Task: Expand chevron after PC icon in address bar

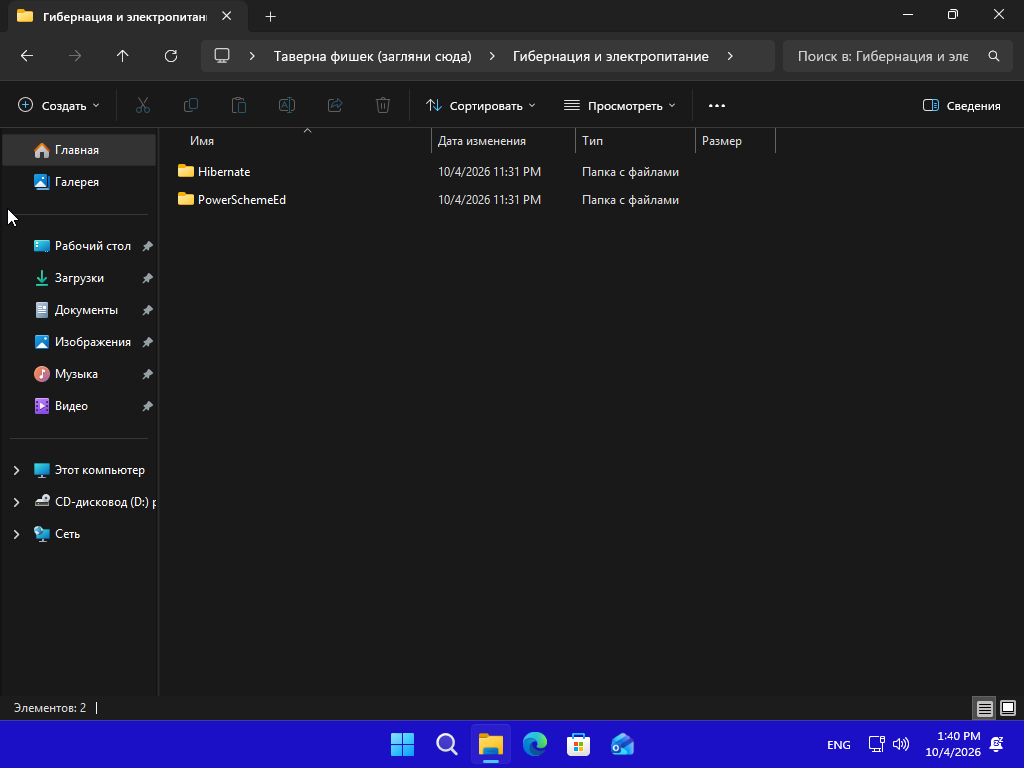Action: coord(252,56)
